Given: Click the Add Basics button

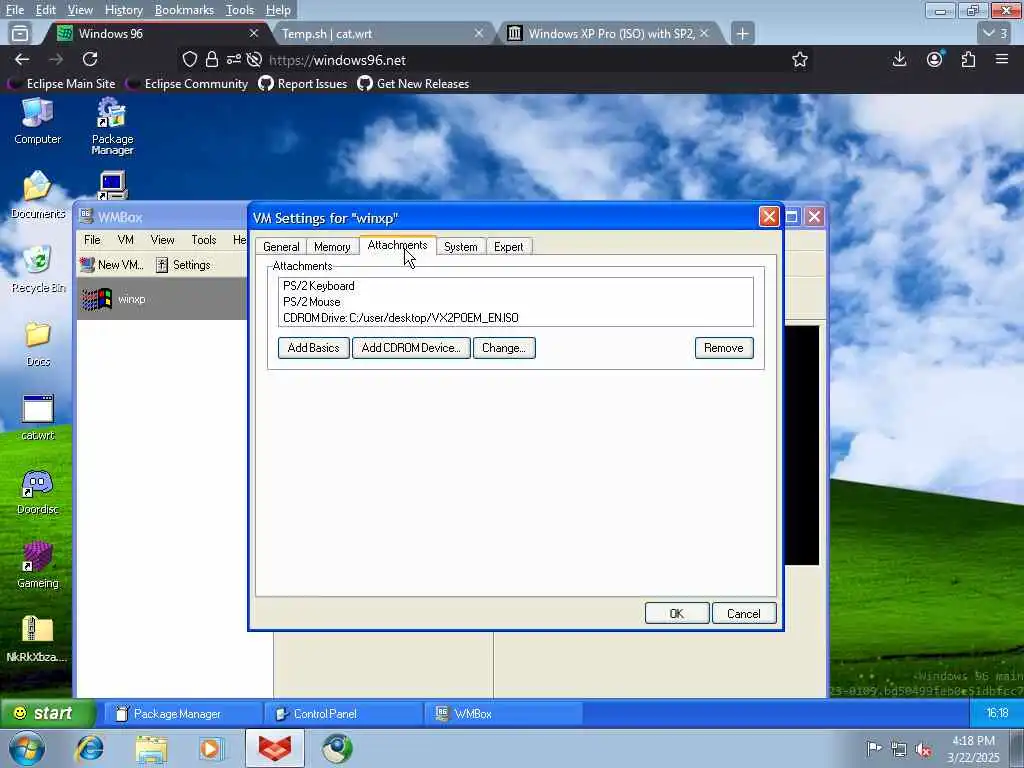Looking at the screenshot, I should click(x=313, y=348).
